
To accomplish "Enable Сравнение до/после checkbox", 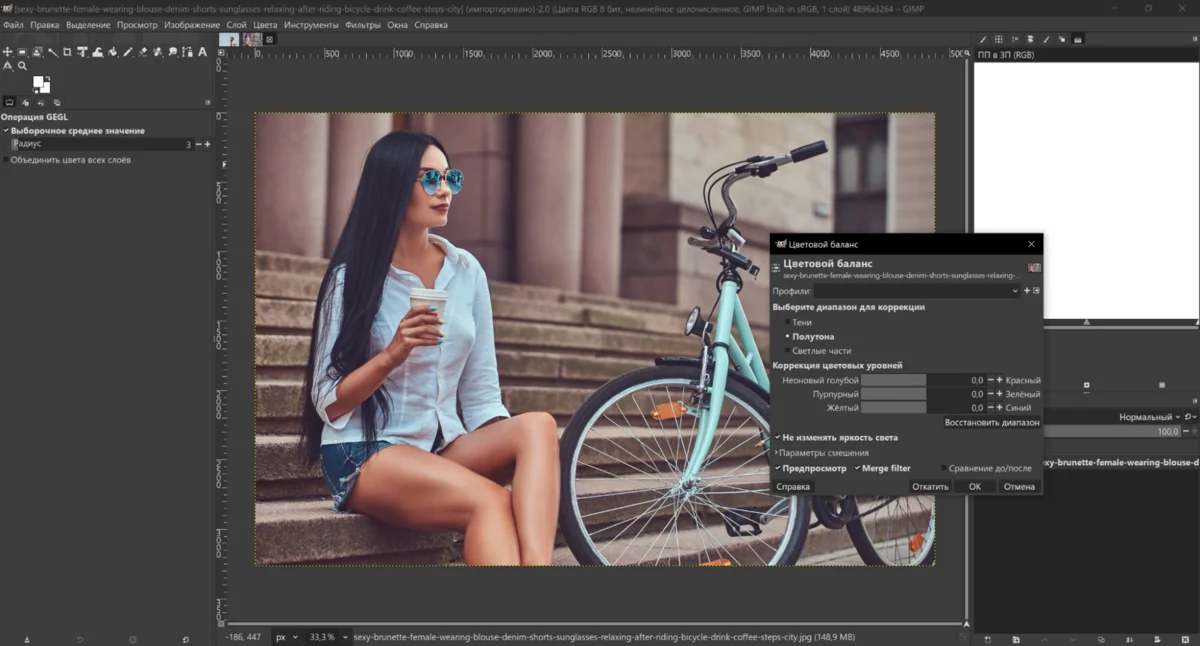I will point(944,468).
